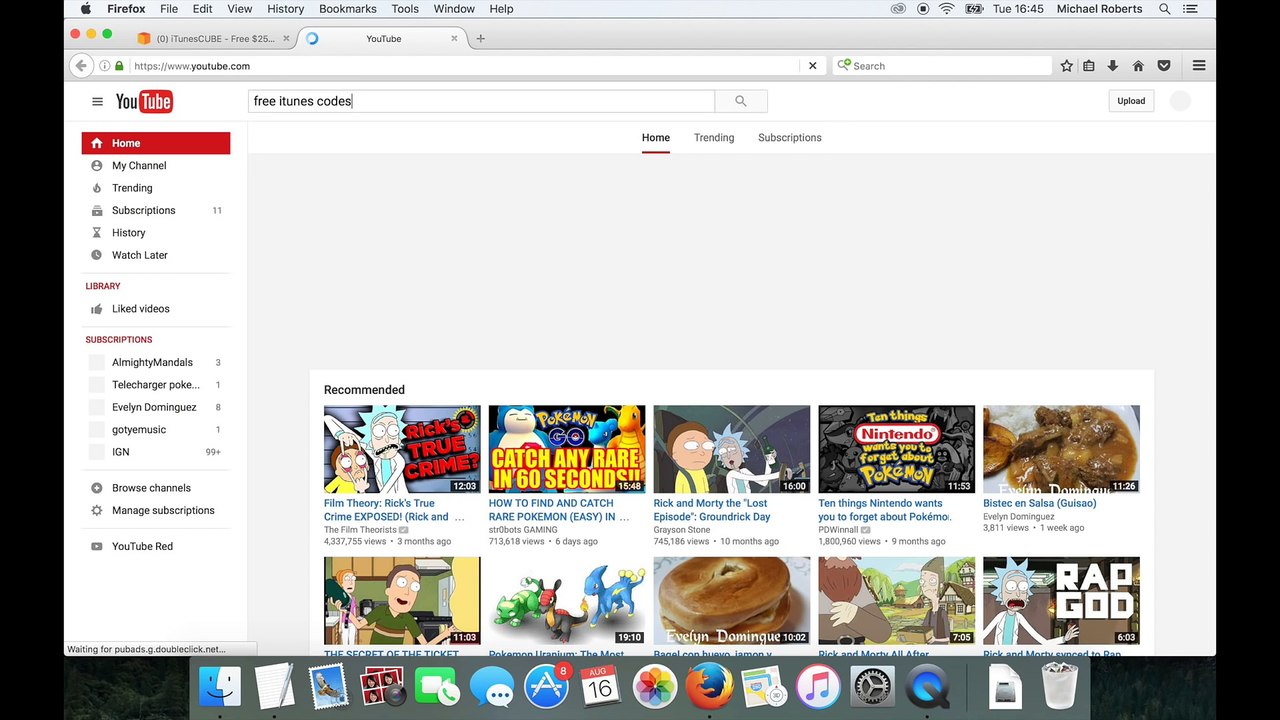The height and width of the screenshot is (720, 1280).
Task: Open the Firefox downloads arrow
Action: 1112,66
